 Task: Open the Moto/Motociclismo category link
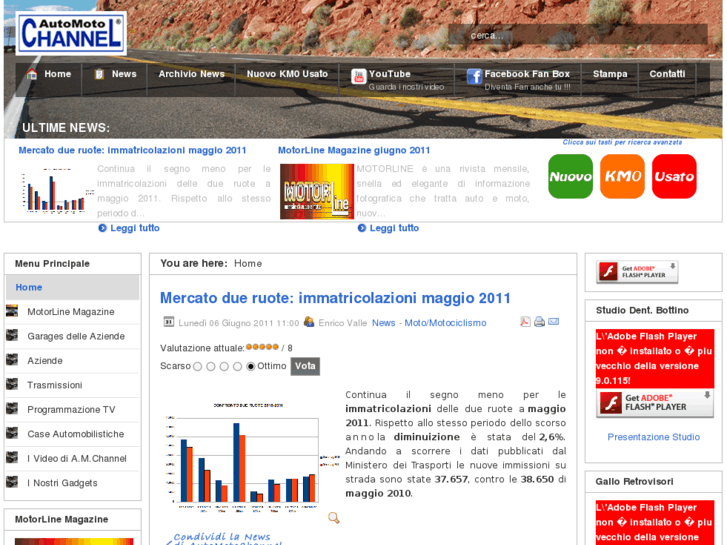click(445, 323)
